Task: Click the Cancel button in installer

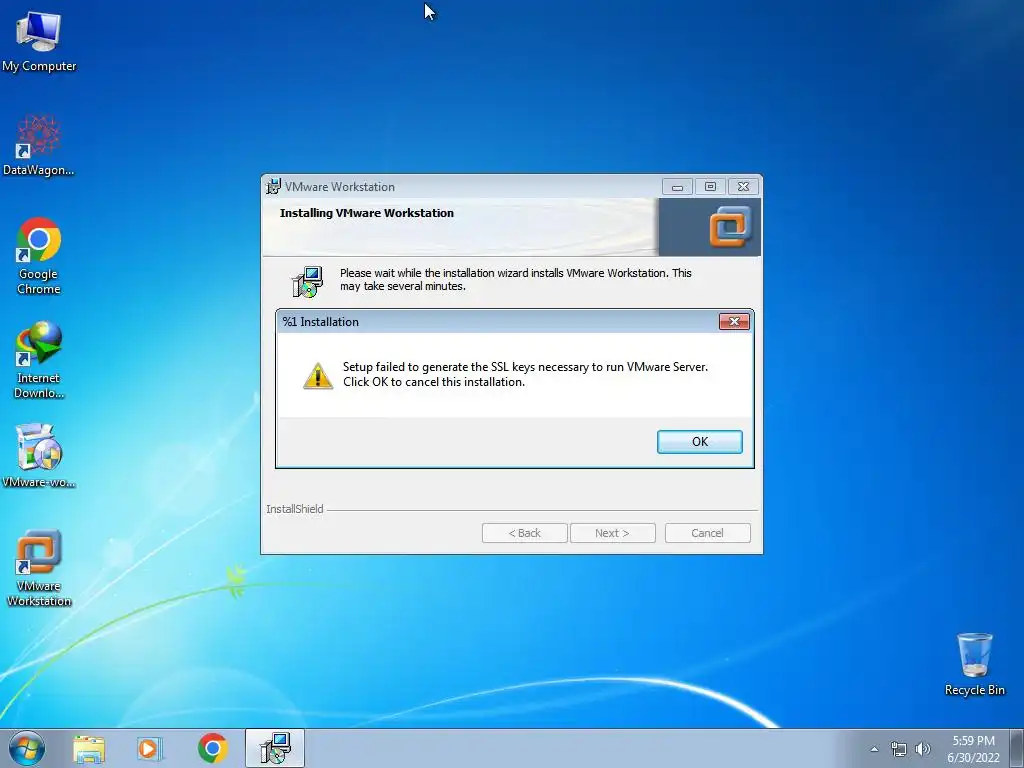Action: 707,533
